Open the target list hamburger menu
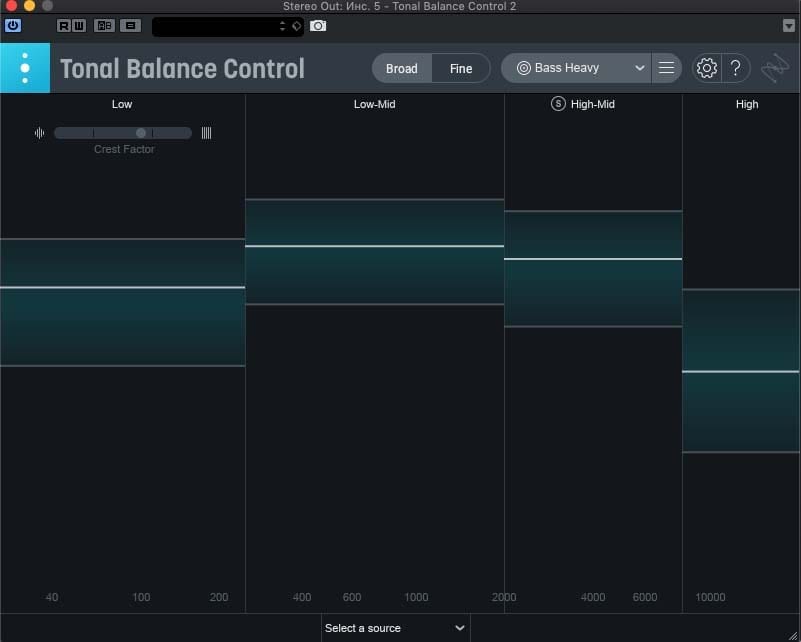 pos(666,68)
